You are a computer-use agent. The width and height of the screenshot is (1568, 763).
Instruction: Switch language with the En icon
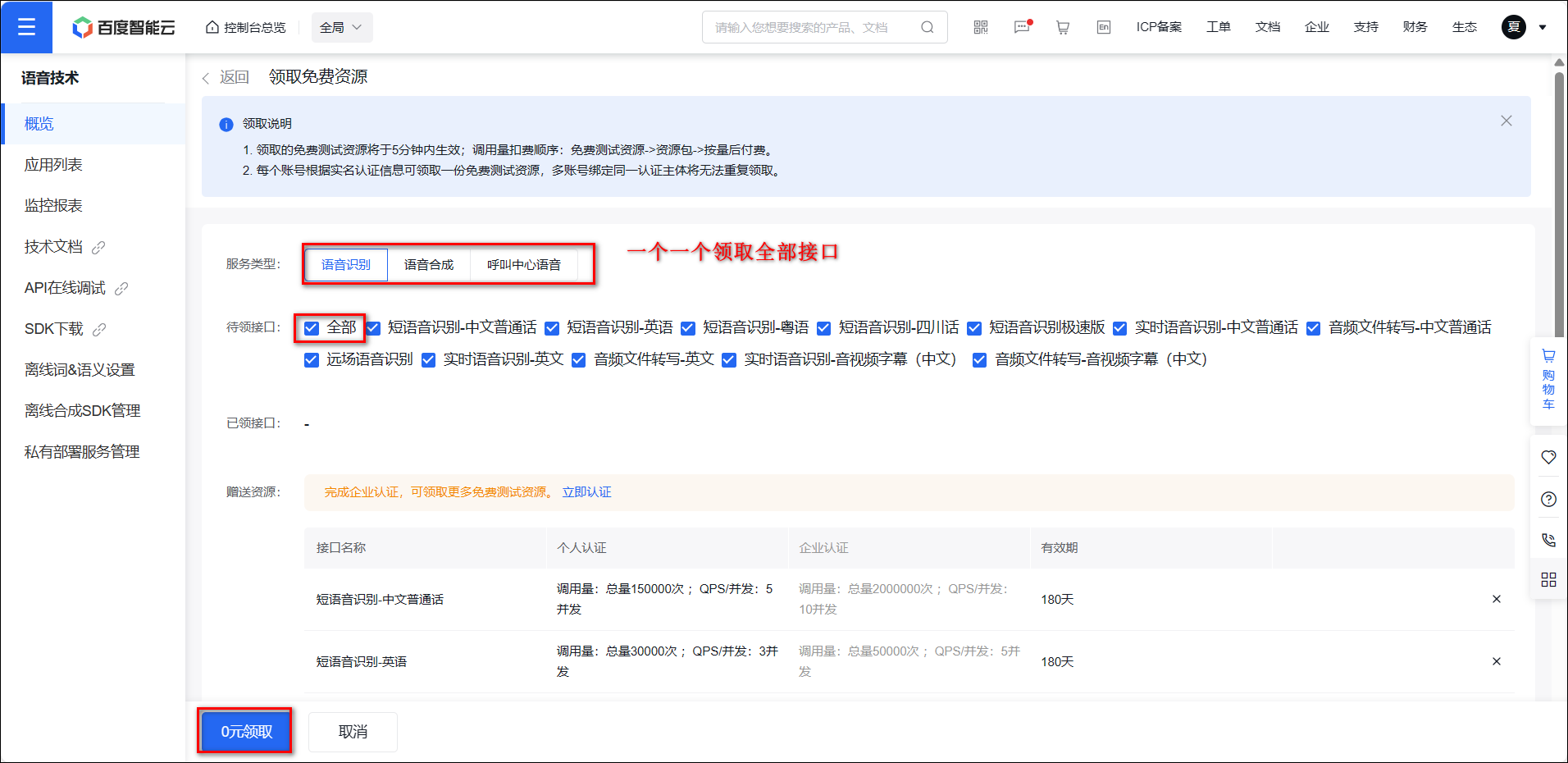point(1104,27)
